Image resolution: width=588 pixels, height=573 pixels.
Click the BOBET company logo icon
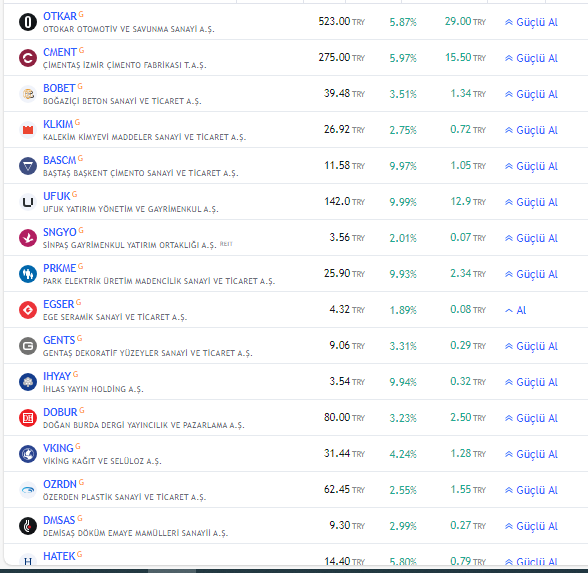tap(28, 94)
